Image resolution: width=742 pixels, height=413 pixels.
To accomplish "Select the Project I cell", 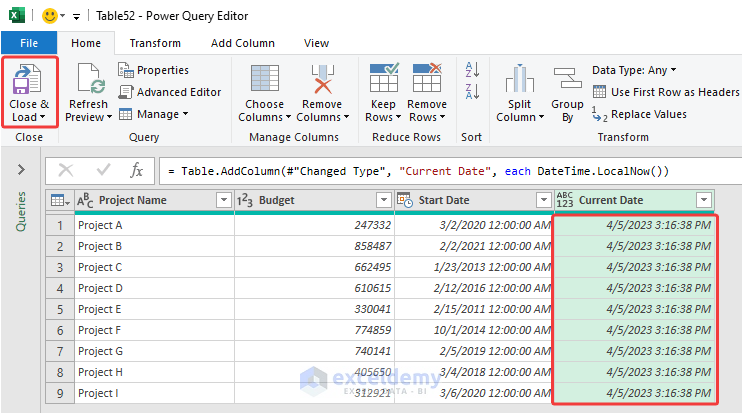I will [154, 393].
